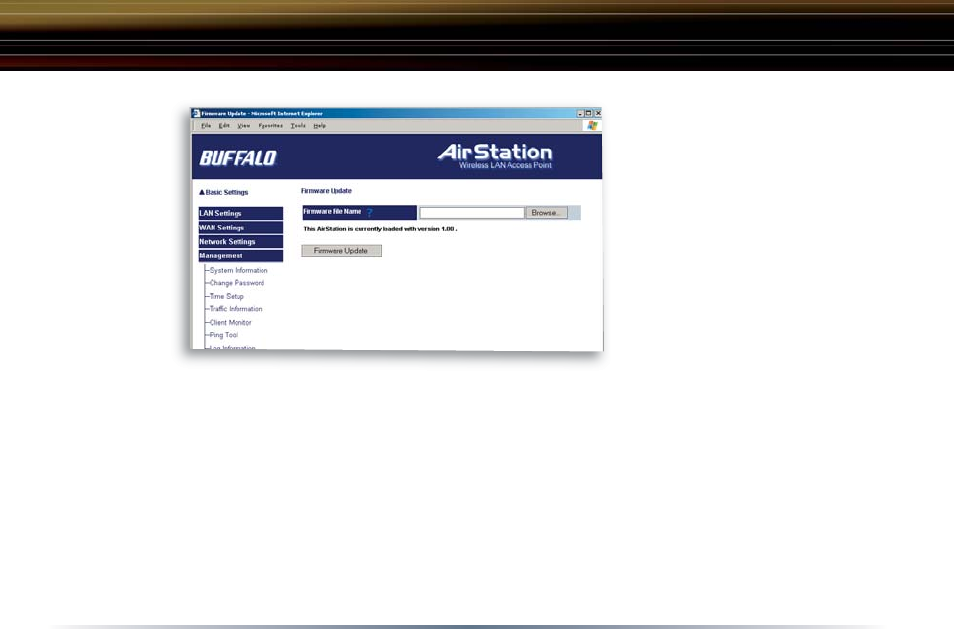Image resolution: width=954 pixels, height=629 pixels.
Task: Minimize the Internet Explorer window
Action: pos(580,113)
